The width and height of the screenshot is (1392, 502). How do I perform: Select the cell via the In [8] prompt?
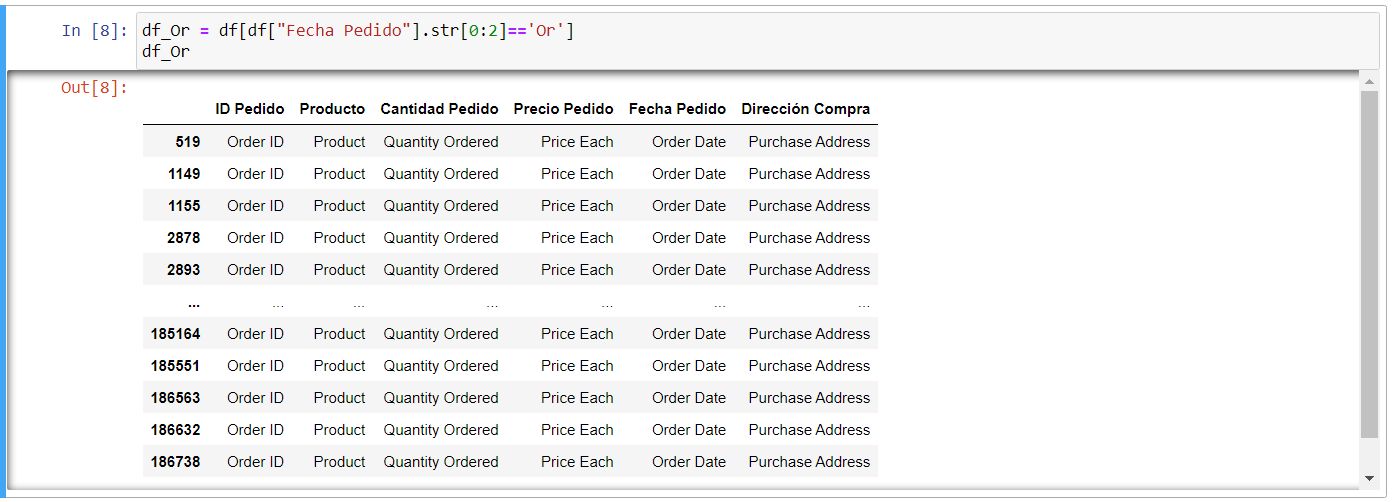94,30
